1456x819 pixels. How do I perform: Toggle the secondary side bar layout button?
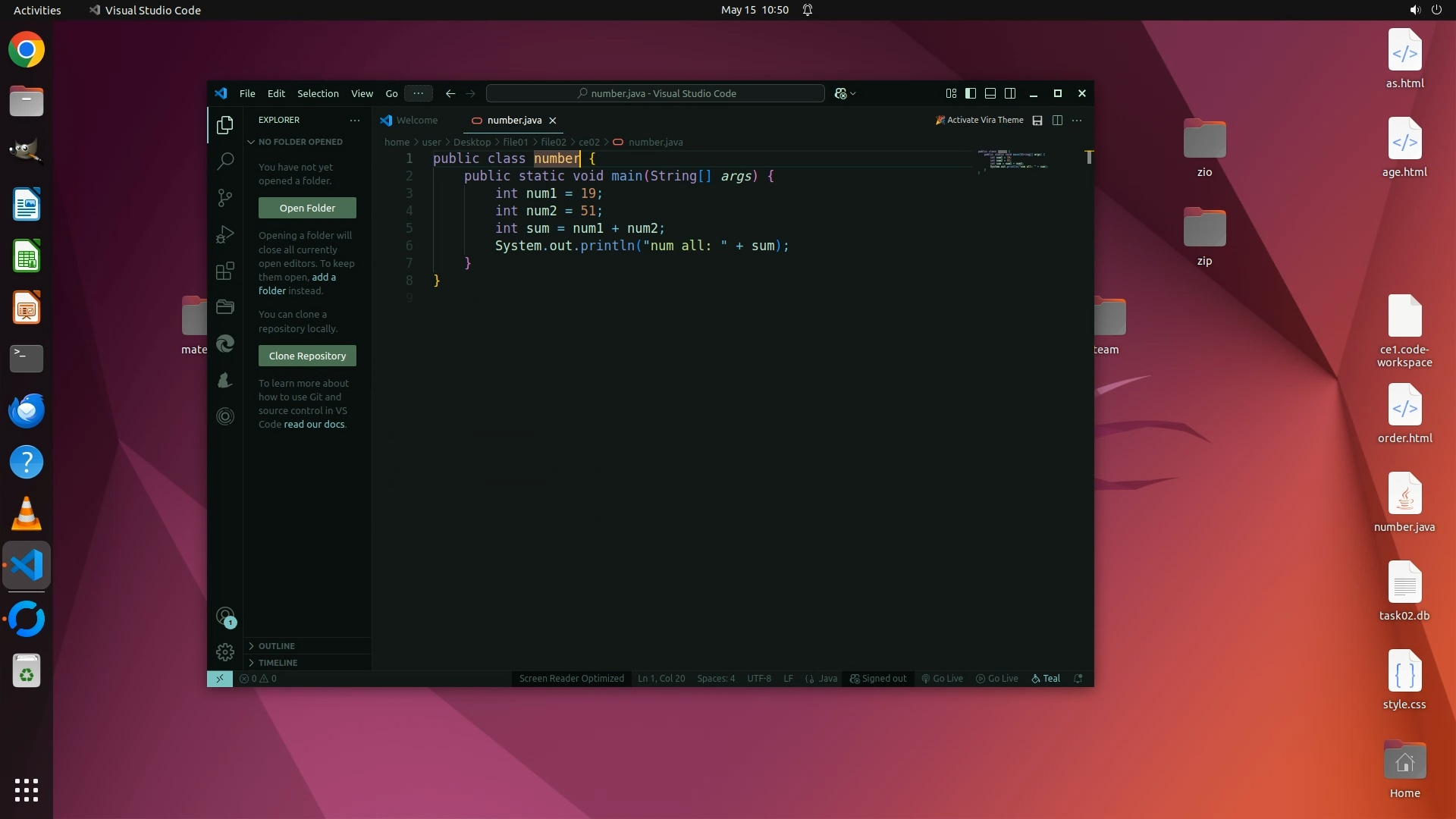[x=1010, y=93]
